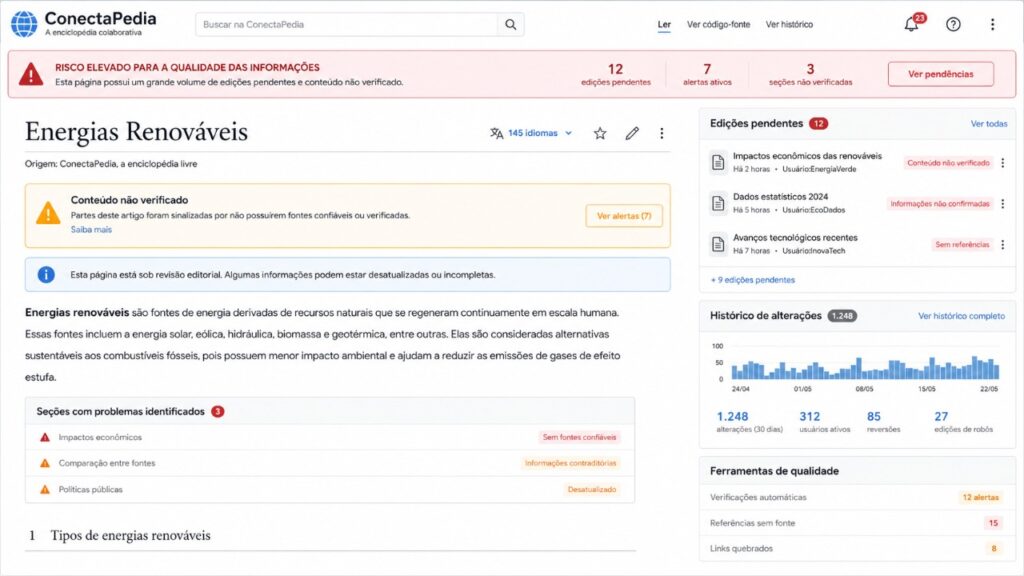The image size is (1024, 576).
Task: Click orange alert icon beside Comparação entre fontes
Action: 44,463
